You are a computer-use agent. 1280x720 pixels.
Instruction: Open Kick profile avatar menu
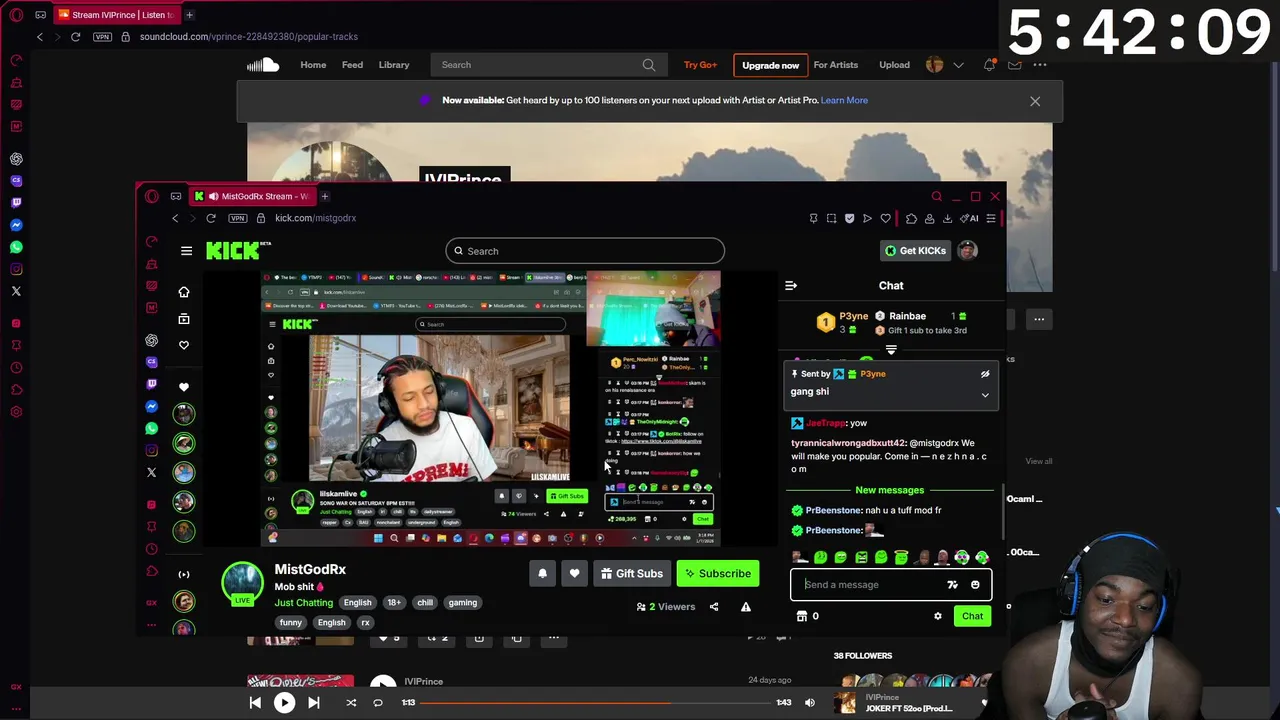[x=967, y=251]
